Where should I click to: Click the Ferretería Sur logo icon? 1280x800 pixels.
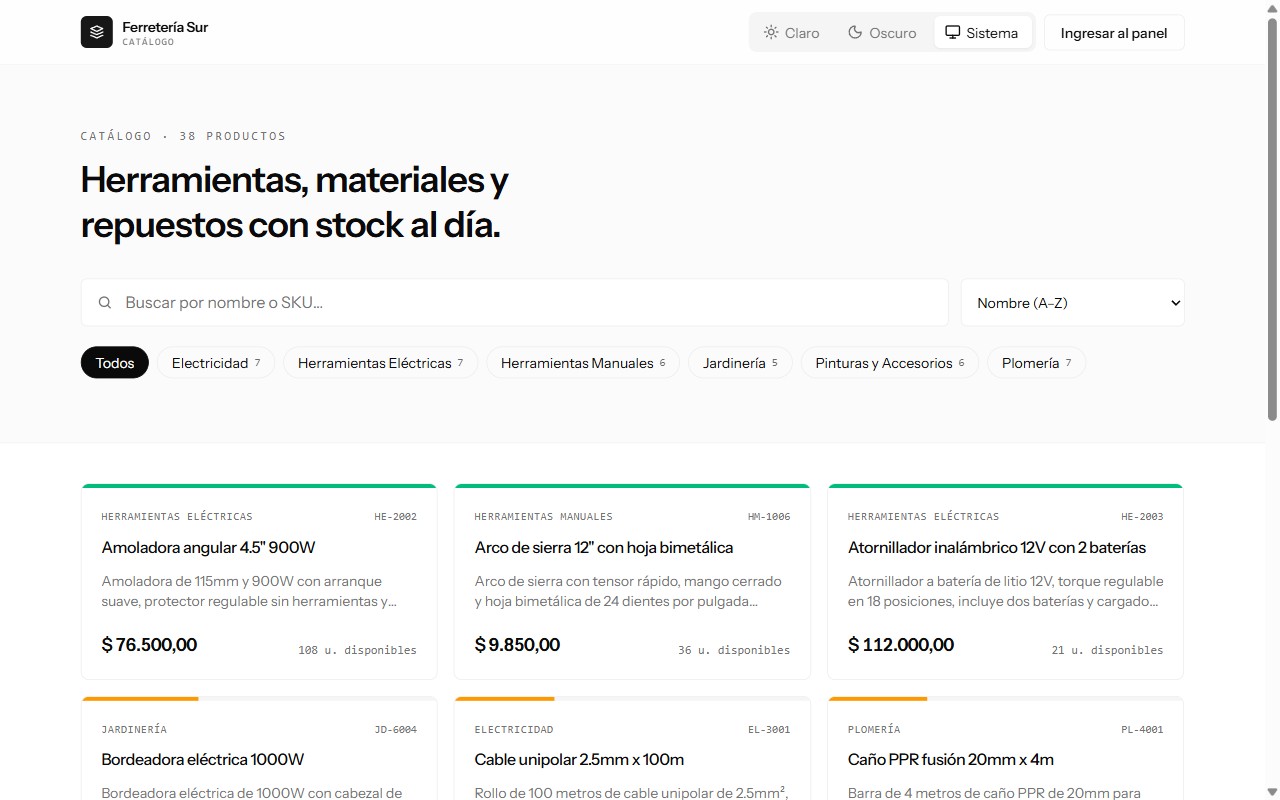tap(97, 32)
